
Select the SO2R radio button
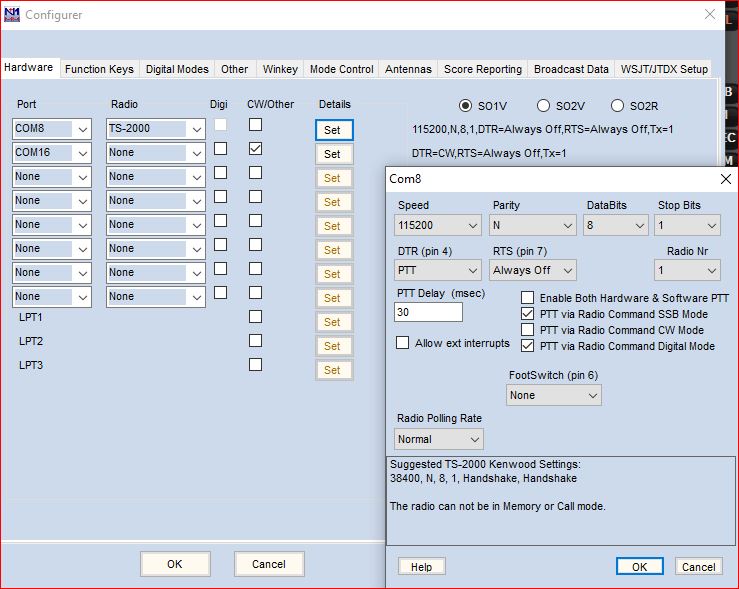point(617,106)
